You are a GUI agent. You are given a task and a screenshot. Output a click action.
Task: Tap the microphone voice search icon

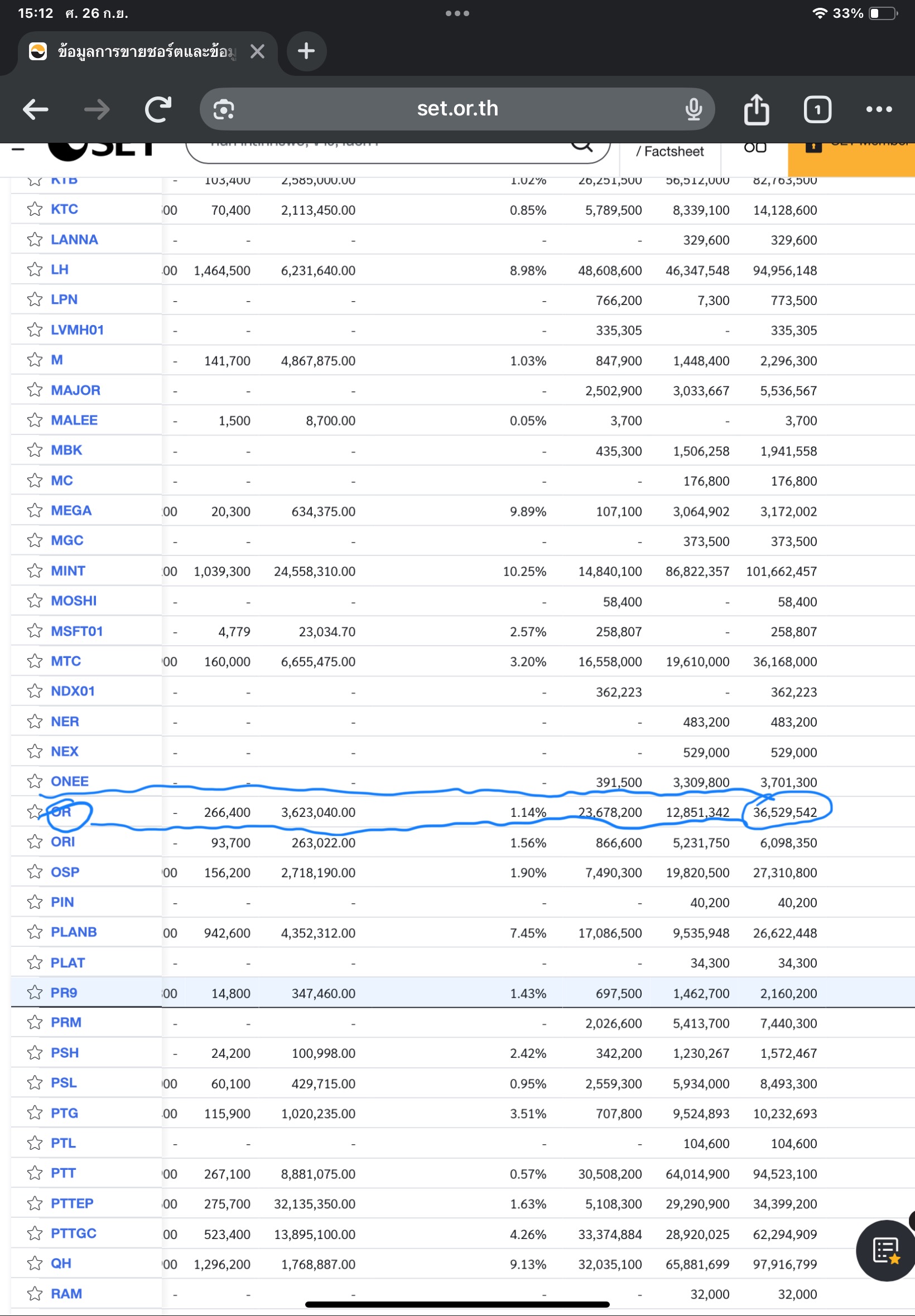(693, 109)
